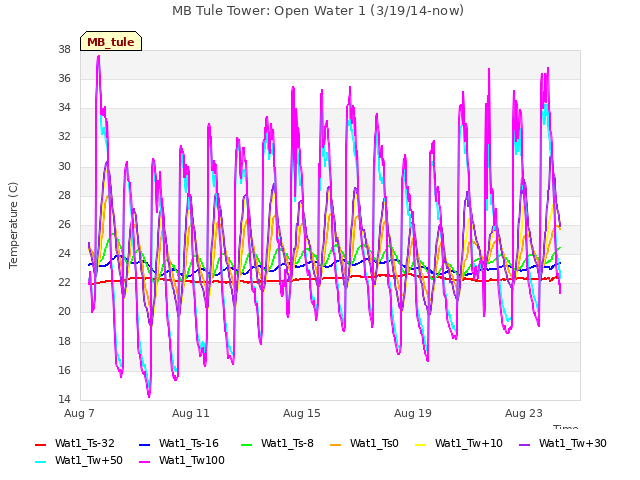Viewport: 640px width, 480px height.
Task: Click the Wat1_Ts-16 legend label
Action: 189,444
